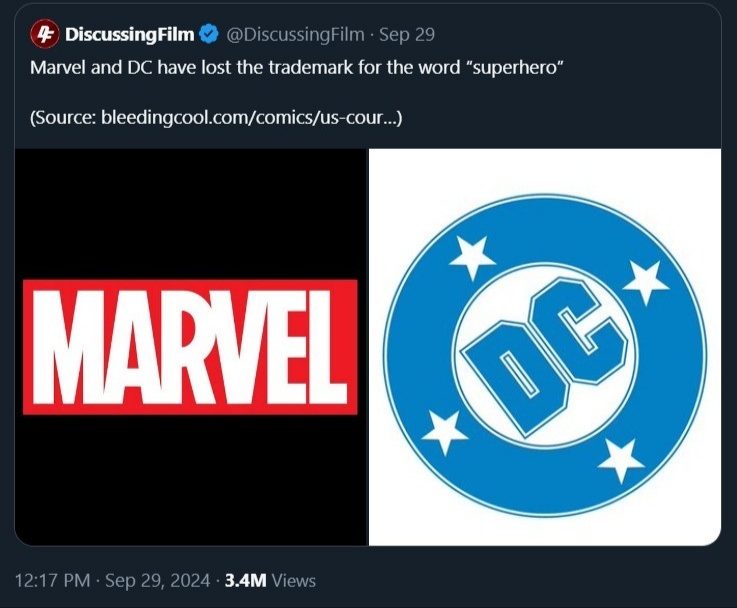
Task: Click the @DiscussingFilm handle
Action: (296, 35)
